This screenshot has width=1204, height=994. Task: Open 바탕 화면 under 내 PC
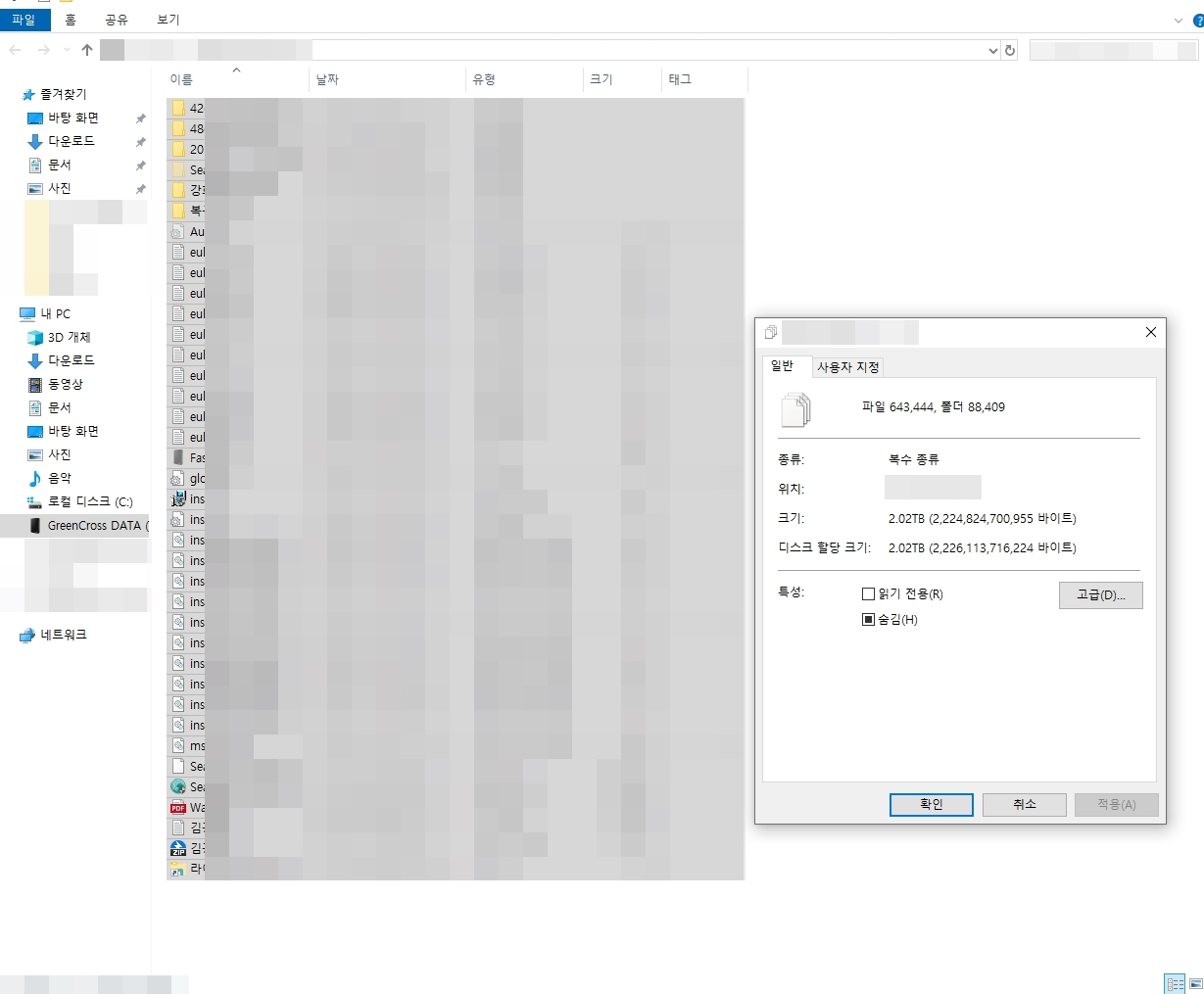coord(73,432)
